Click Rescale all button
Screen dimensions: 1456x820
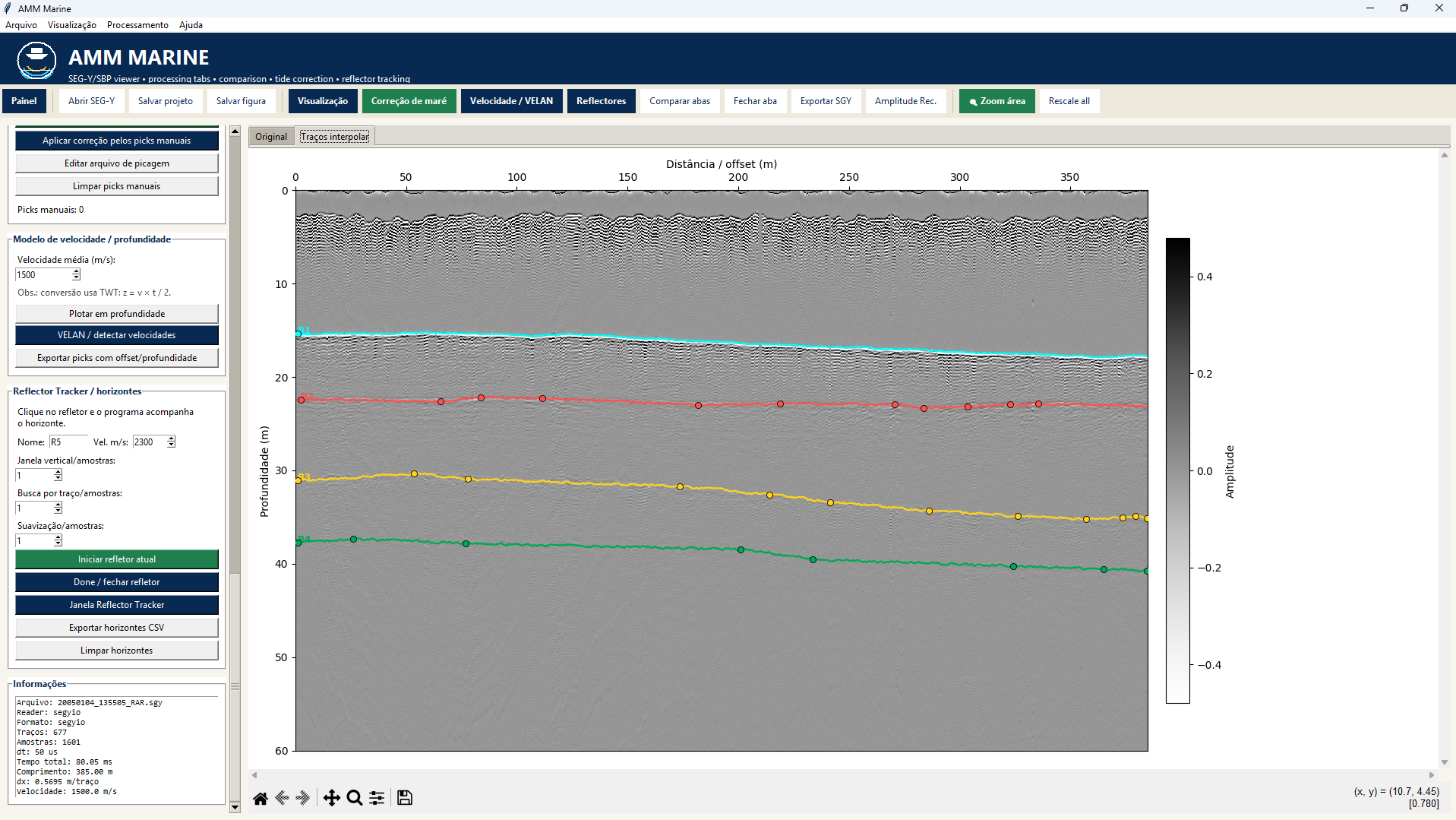tap(1069, 101)
